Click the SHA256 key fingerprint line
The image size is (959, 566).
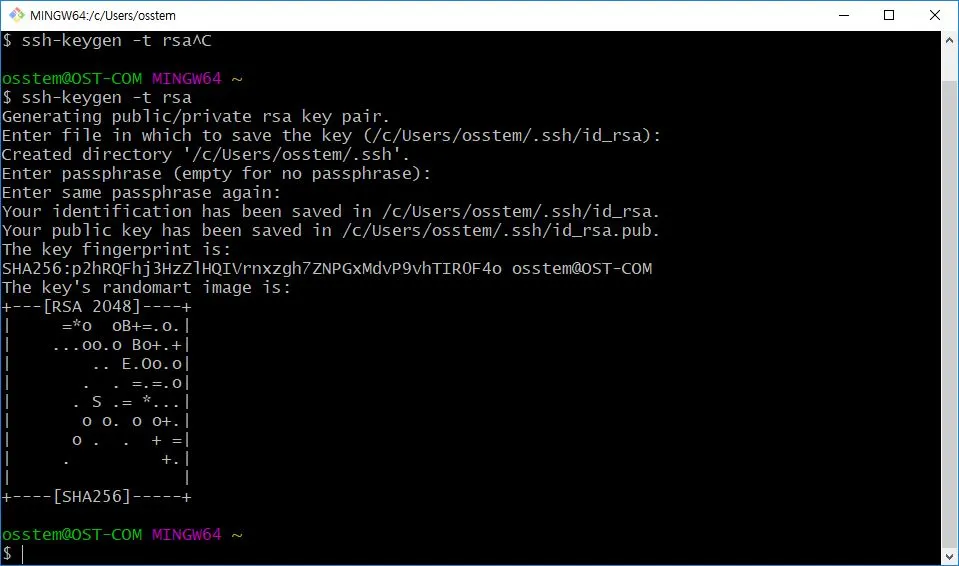327,269
